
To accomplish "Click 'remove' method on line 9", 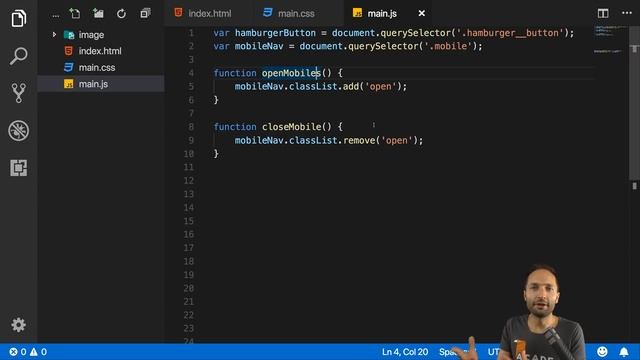I will (359, 140).
